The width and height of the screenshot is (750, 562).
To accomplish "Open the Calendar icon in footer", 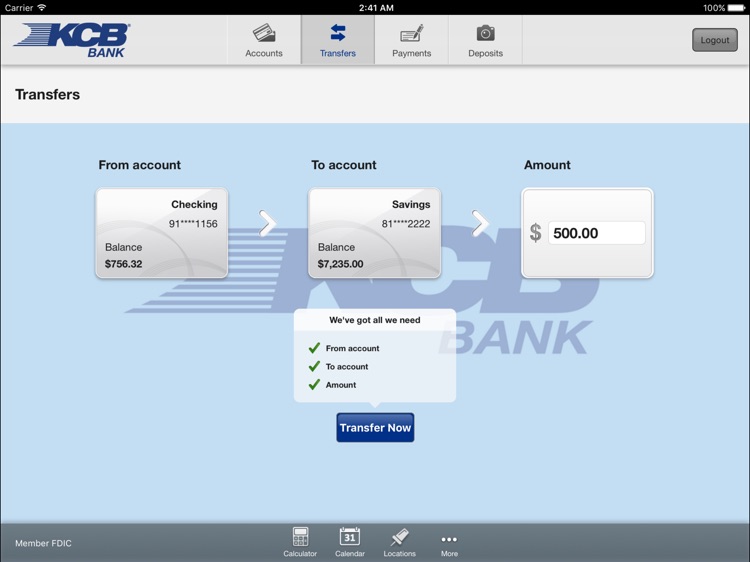I will pyautogui.click(x=350, y=537).
